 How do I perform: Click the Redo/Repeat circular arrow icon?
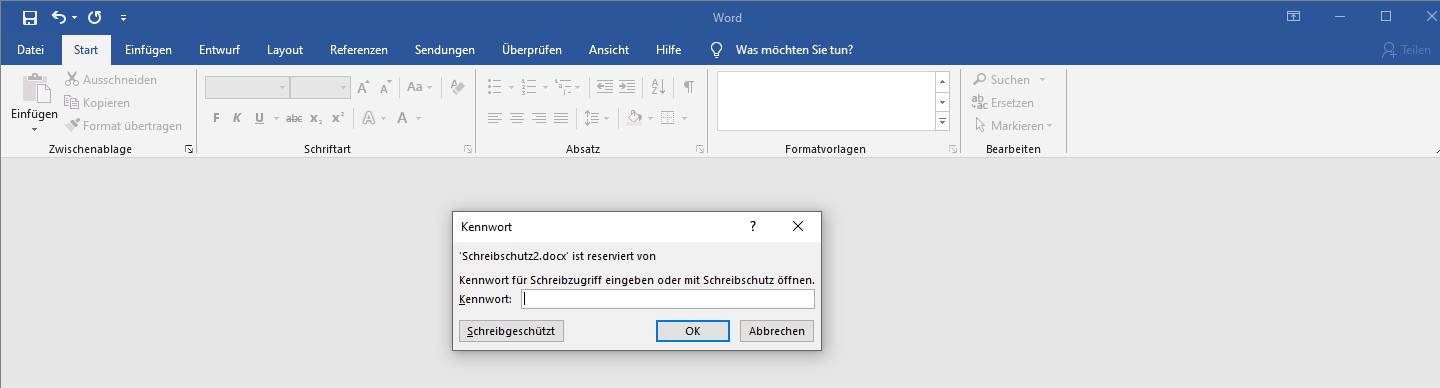pyautogui.click(x=95, y=17)
